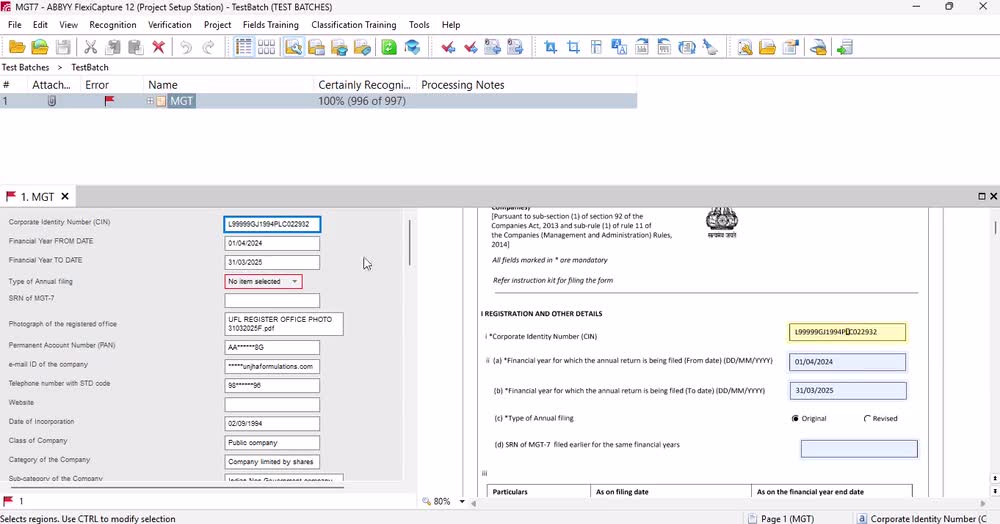The width and height of the screenshot is (1000, 524).
Task: Click the Paste clipboard icon
Action: pos(135,47)
